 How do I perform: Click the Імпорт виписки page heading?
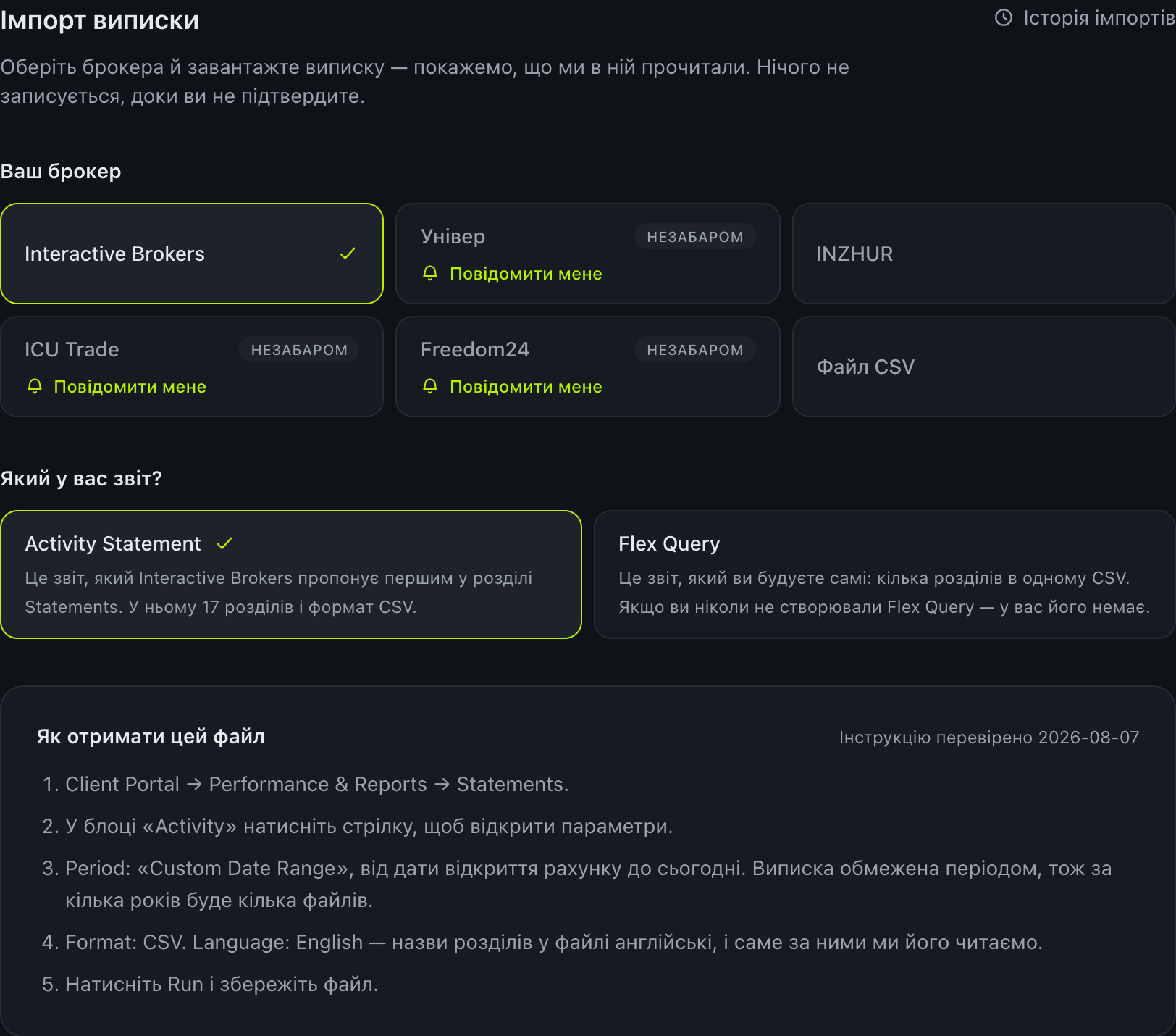(100, 20)
